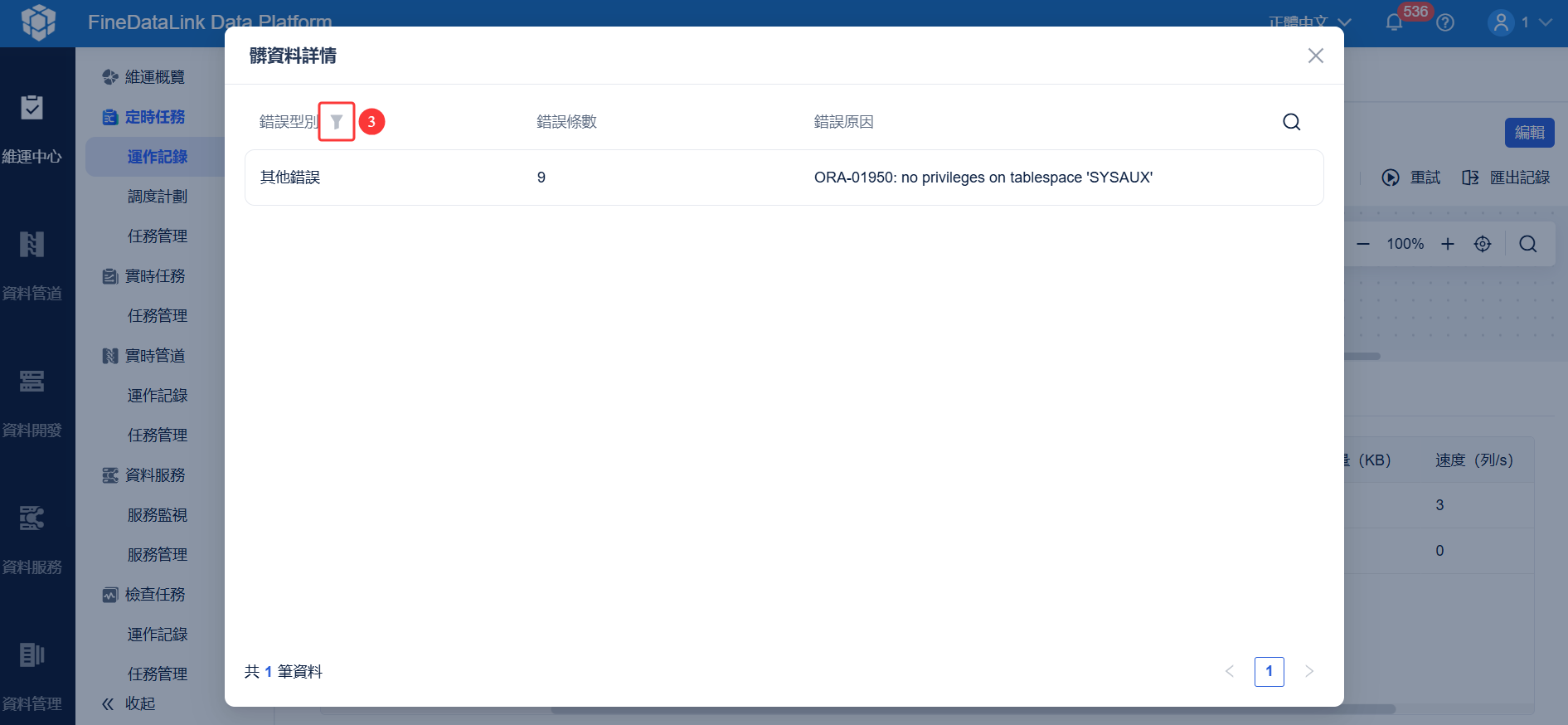Select 定時任務 in the sidebar menu
The height and width of the screenshot is (725, 1568).
point(143,117)
